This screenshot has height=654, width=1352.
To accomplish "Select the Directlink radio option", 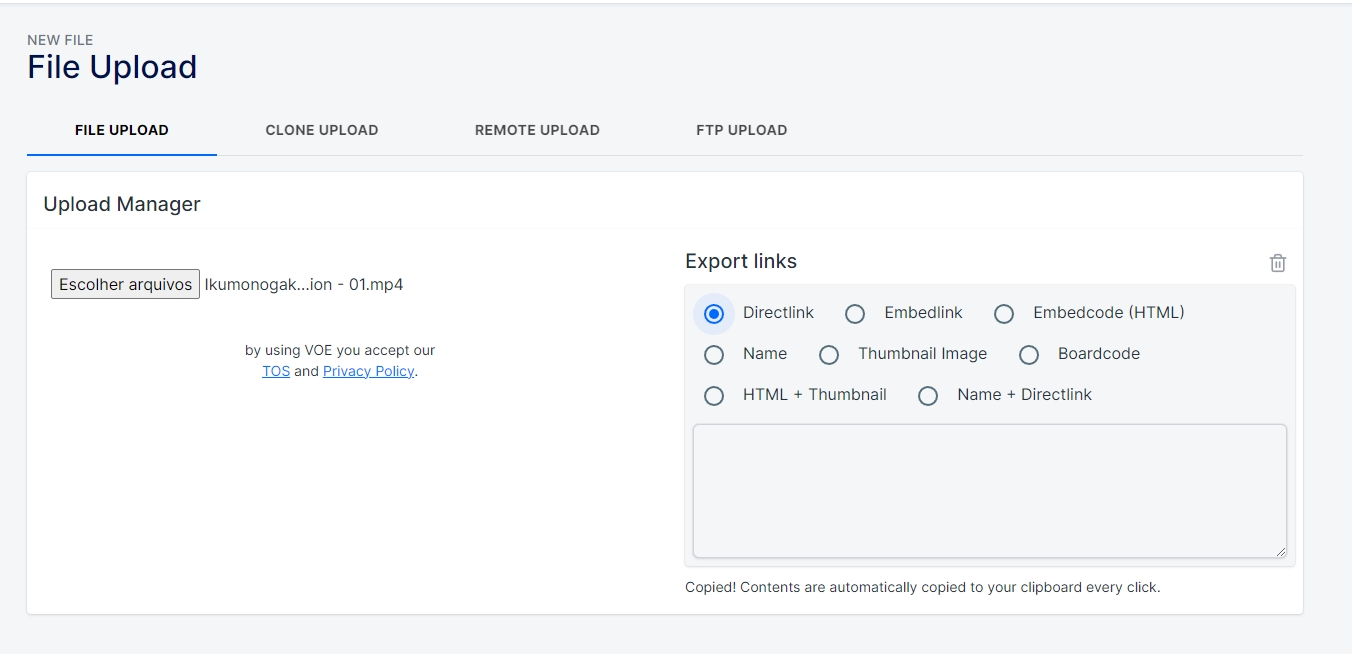I will click(714, 314).
